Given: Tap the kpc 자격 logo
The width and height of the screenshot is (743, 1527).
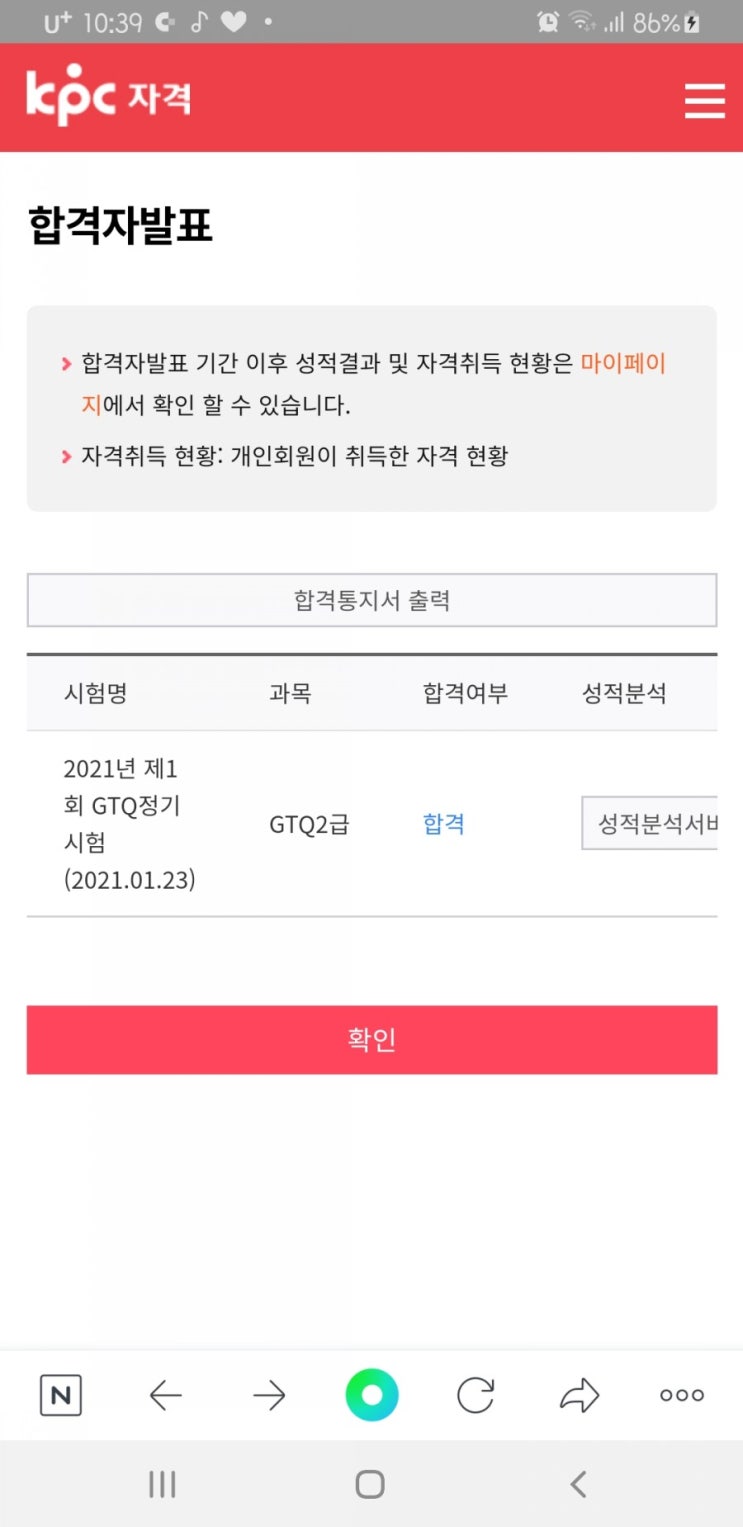Looking at the screenshot, I should click(x=108, y=96).
